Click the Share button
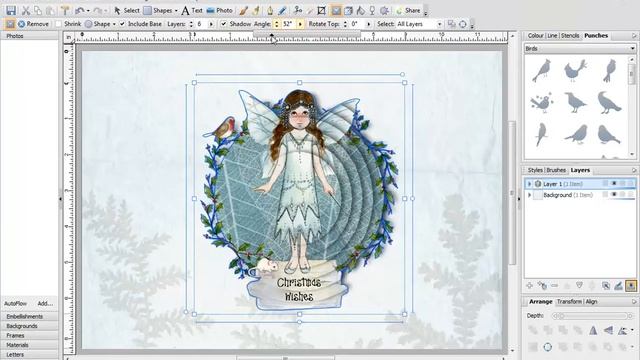Image resolution: width=640 pixels, height=360 pixels. 408,11
